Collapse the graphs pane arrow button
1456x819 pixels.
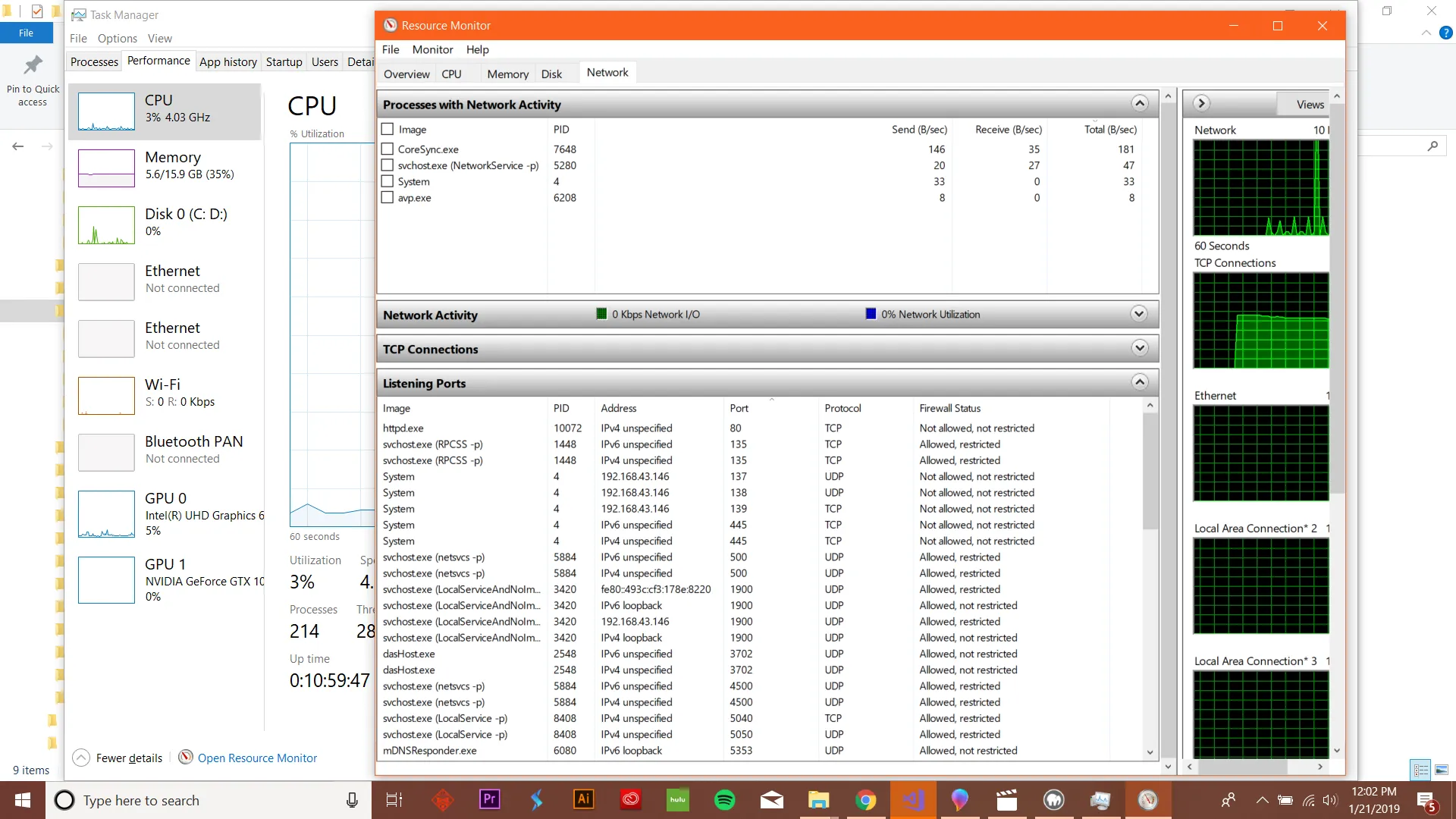(x=1201, y=104)
